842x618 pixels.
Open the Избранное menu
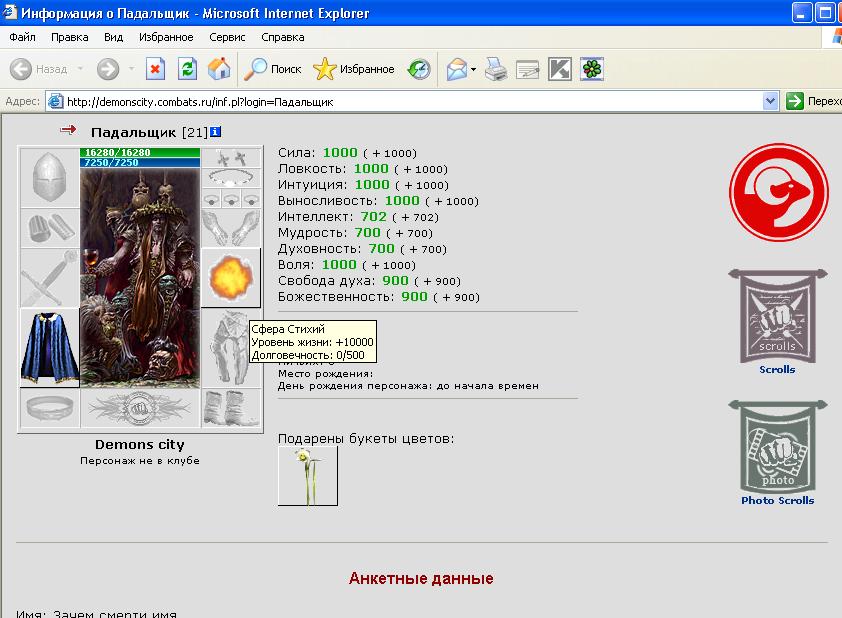pos(166,37)
